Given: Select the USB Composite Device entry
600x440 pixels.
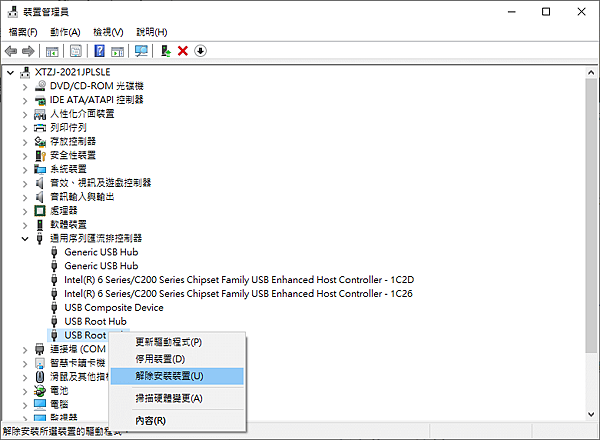Looking at the screenshot, I should 114,308.
